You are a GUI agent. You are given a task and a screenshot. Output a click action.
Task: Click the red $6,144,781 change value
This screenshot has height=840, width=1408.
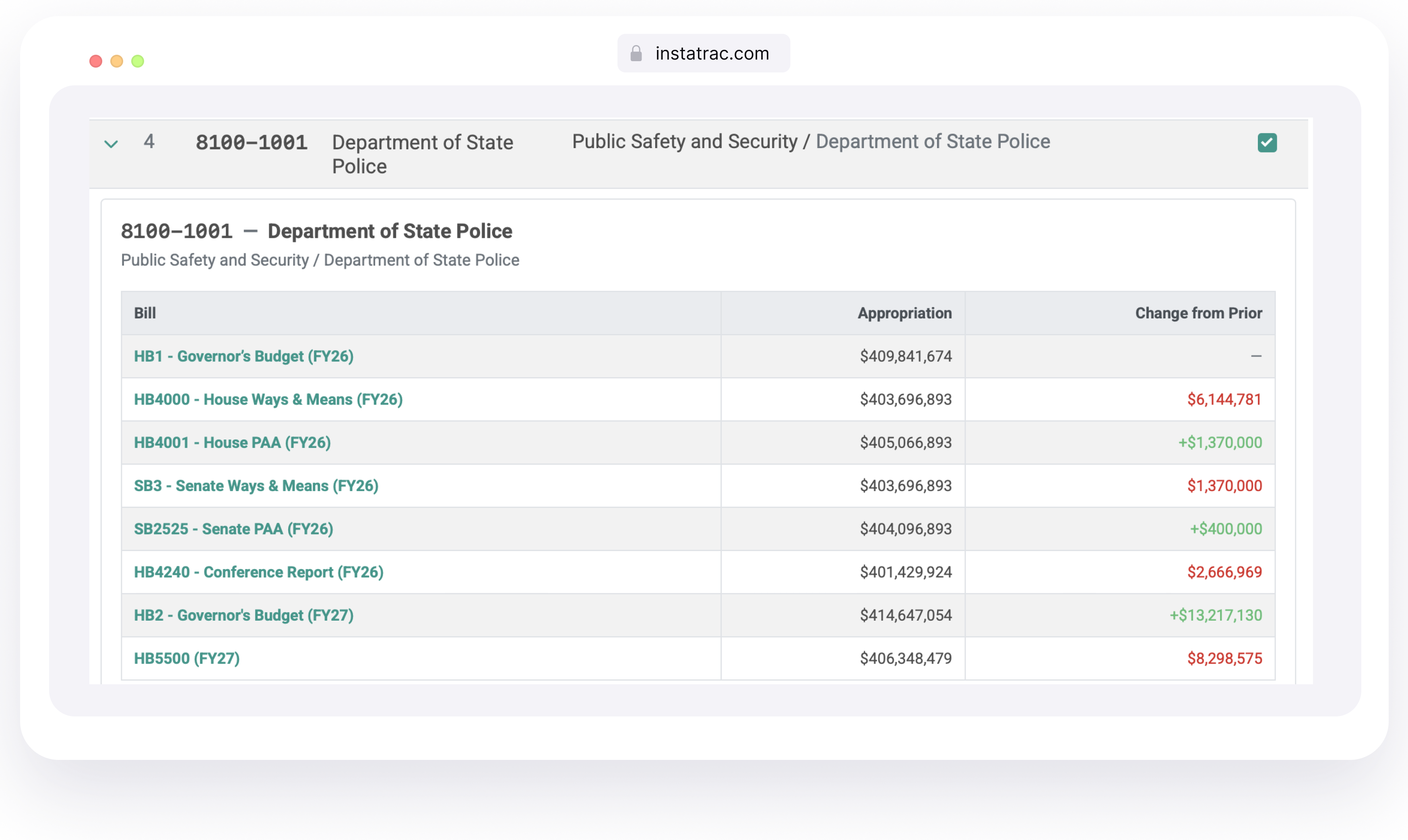[1224, 399]
